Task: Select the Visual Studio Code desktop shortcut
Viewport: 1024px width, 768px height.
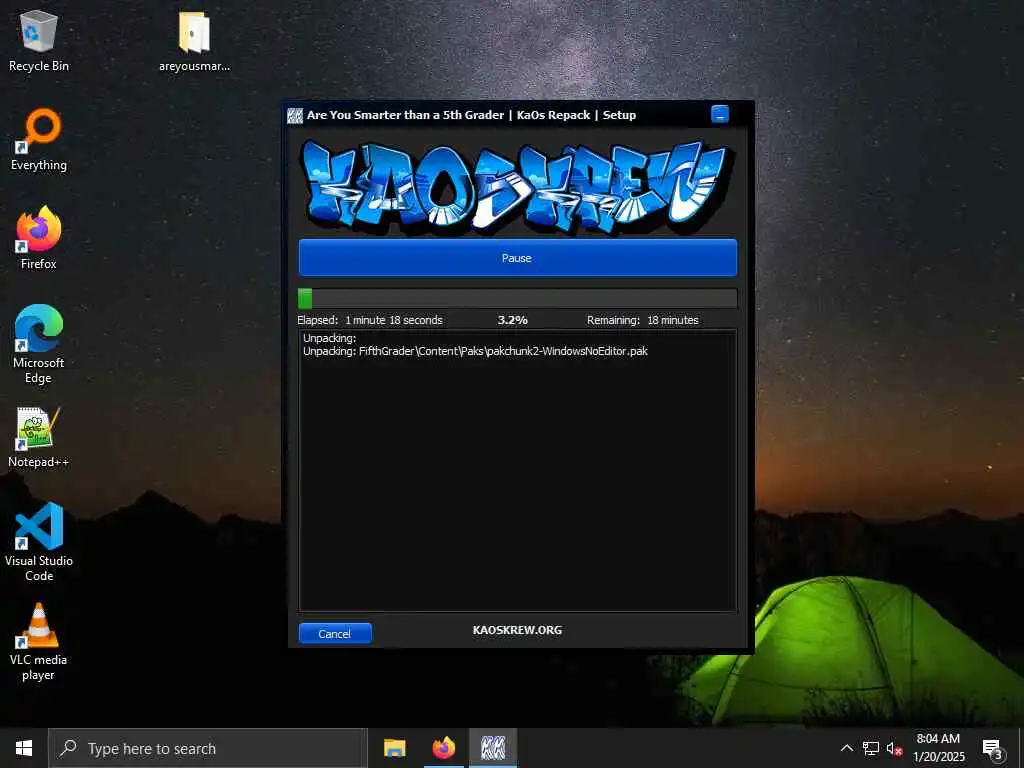Action: [39, 542]
